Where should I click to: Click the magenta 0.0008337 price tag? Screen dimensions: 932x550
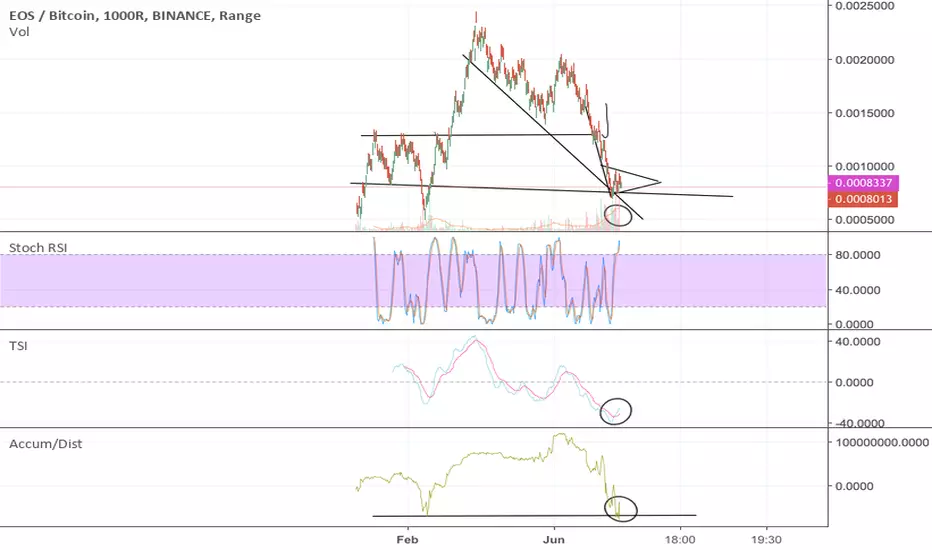[x=863, y=183]
